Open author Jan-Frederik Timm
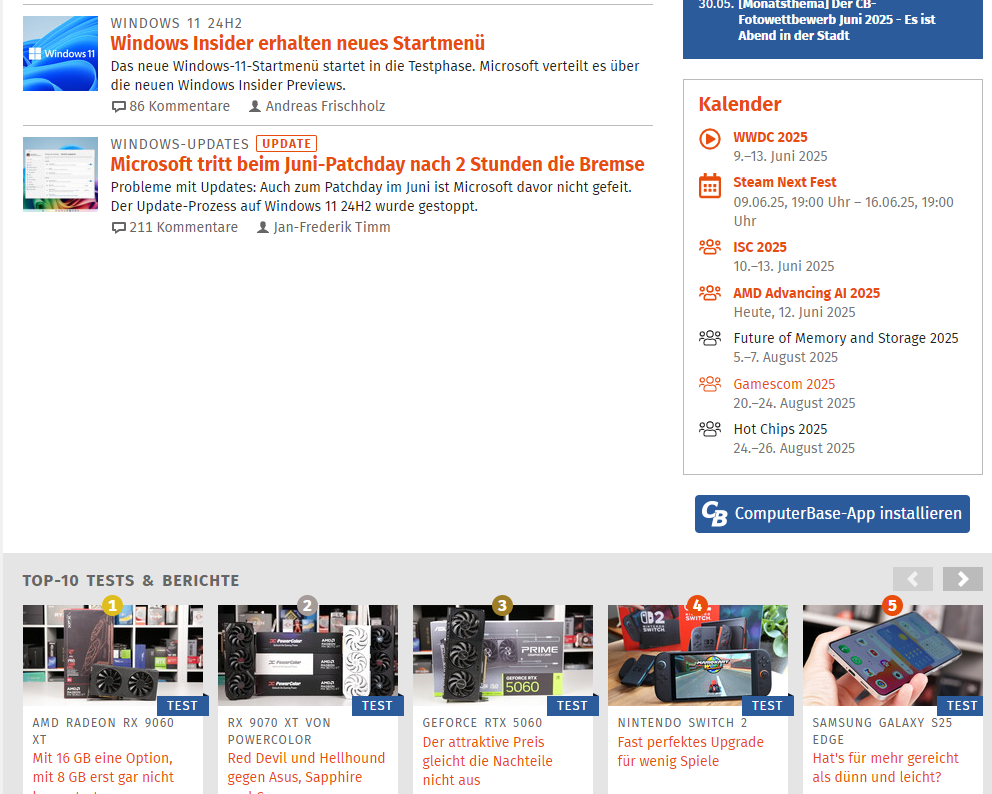Viewport: 992px width, 794px height. (x=332, y=227)
